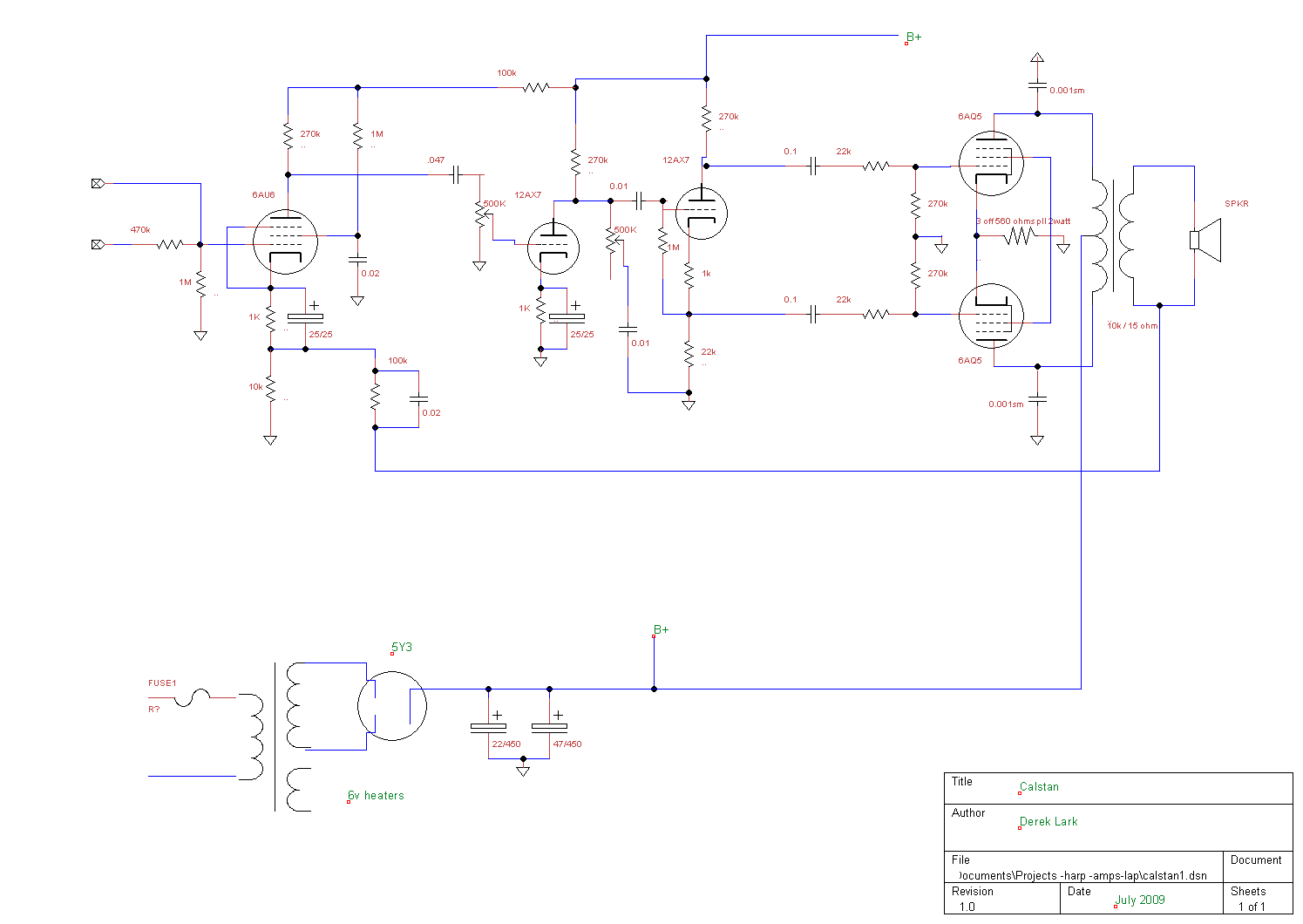The width and height of the screenshot is (1303, 924).
Task: Click the title text "Calstan"
Action: point(1040,787)
